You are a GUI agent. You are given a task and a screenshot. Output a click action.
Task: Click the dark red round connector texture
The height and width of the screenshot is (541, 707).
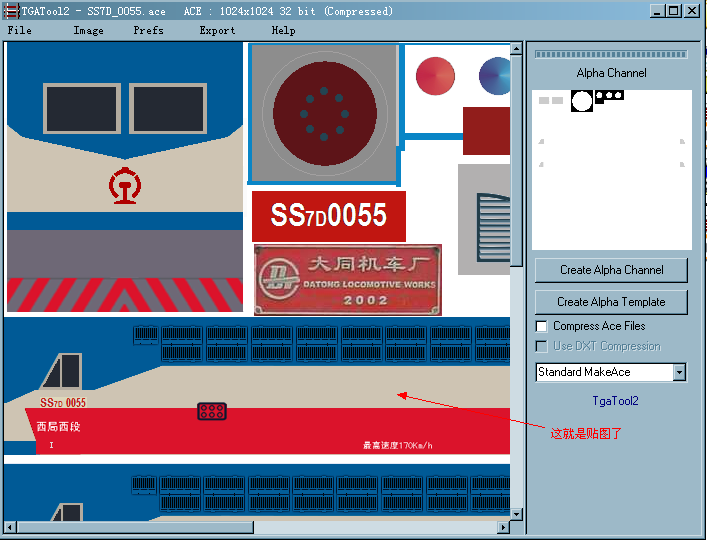pos(324,113)
